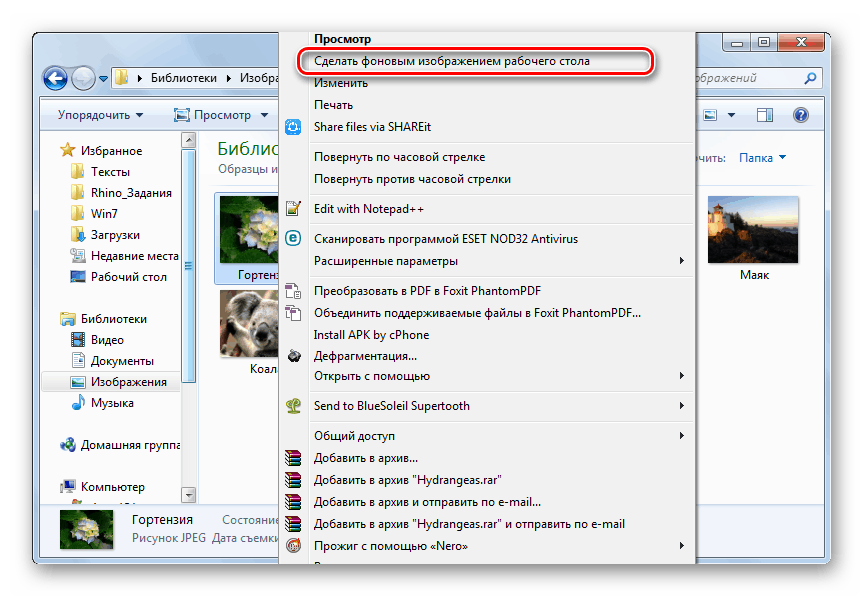
Task: Open the view options dropdown arrow
Action: tap(731, 115)
